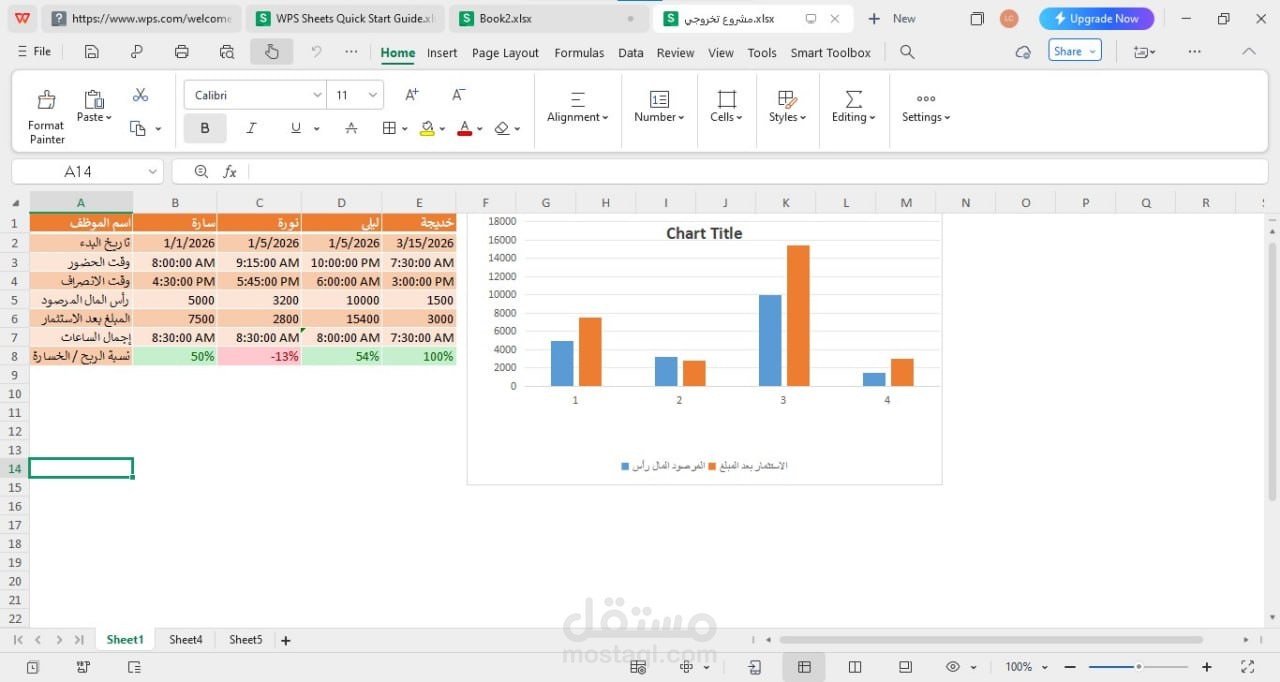Toggle eye protection mode icon
Image resolution: width=1280 pixels, height=682 pixels.
(x=953, y=667)
